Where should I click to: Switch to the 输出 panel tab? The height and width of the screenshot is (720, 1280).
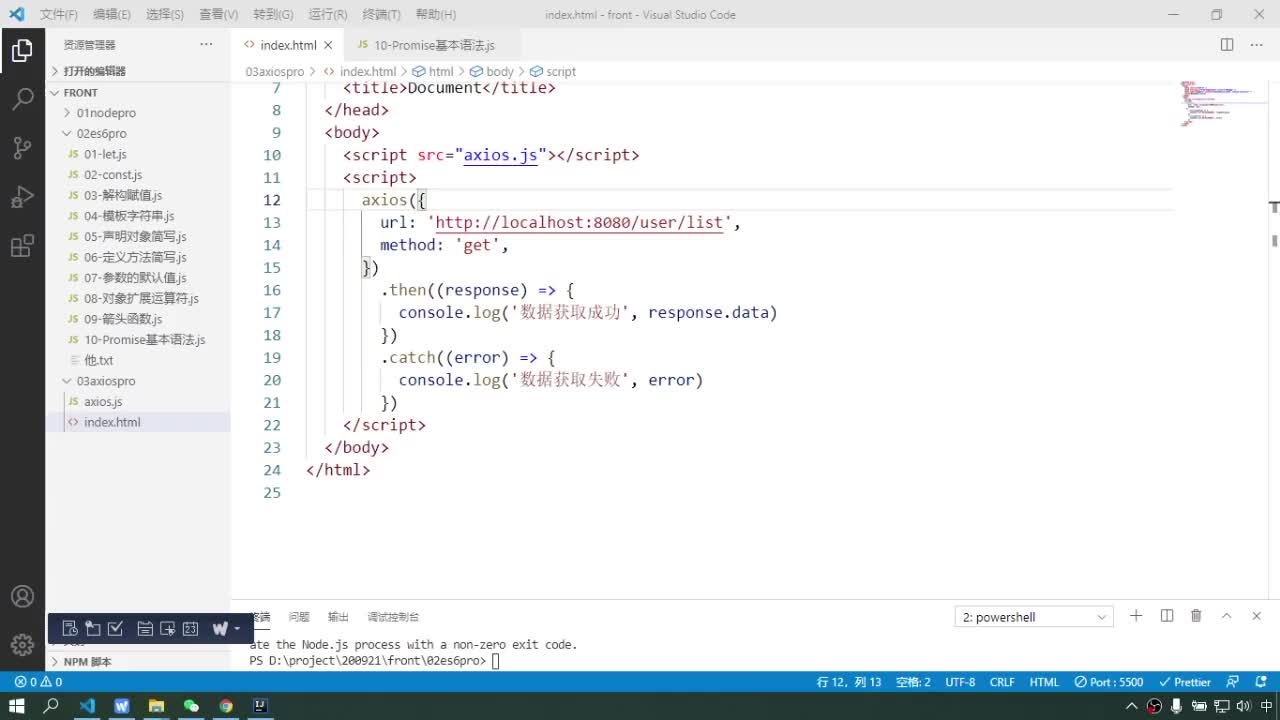[339, 617]
